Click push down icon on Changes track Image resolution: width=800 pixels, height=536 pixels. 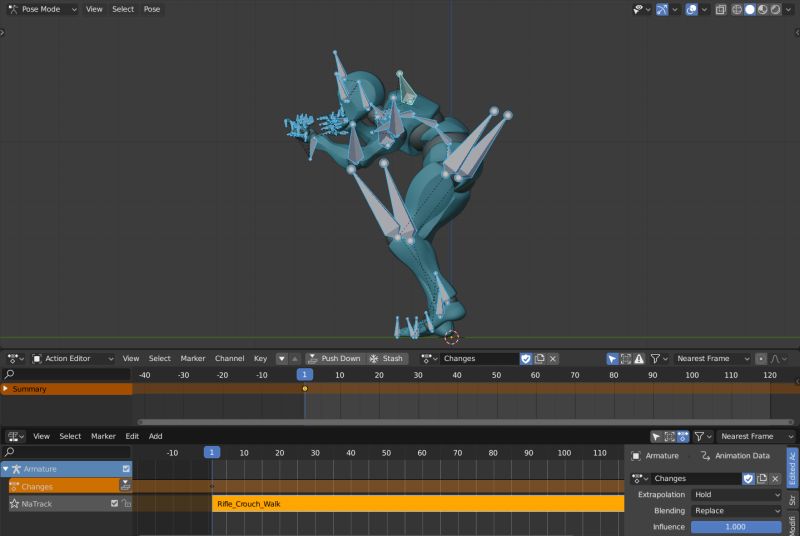tap(125, 486)
